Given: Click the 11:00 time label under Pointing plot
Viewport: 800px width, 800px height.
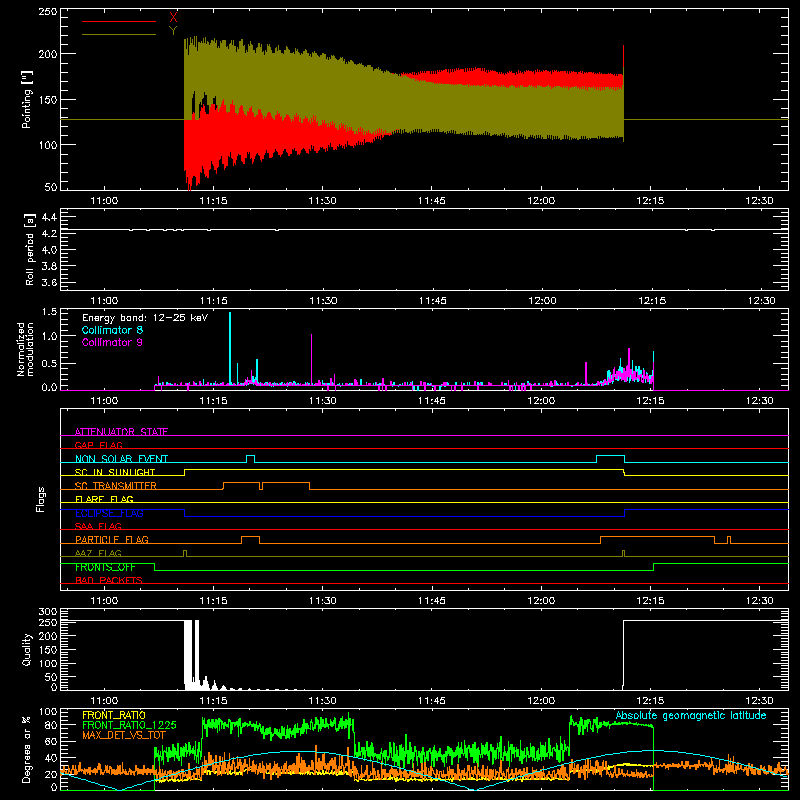Looking at the screenshot, I should point(104,201).
